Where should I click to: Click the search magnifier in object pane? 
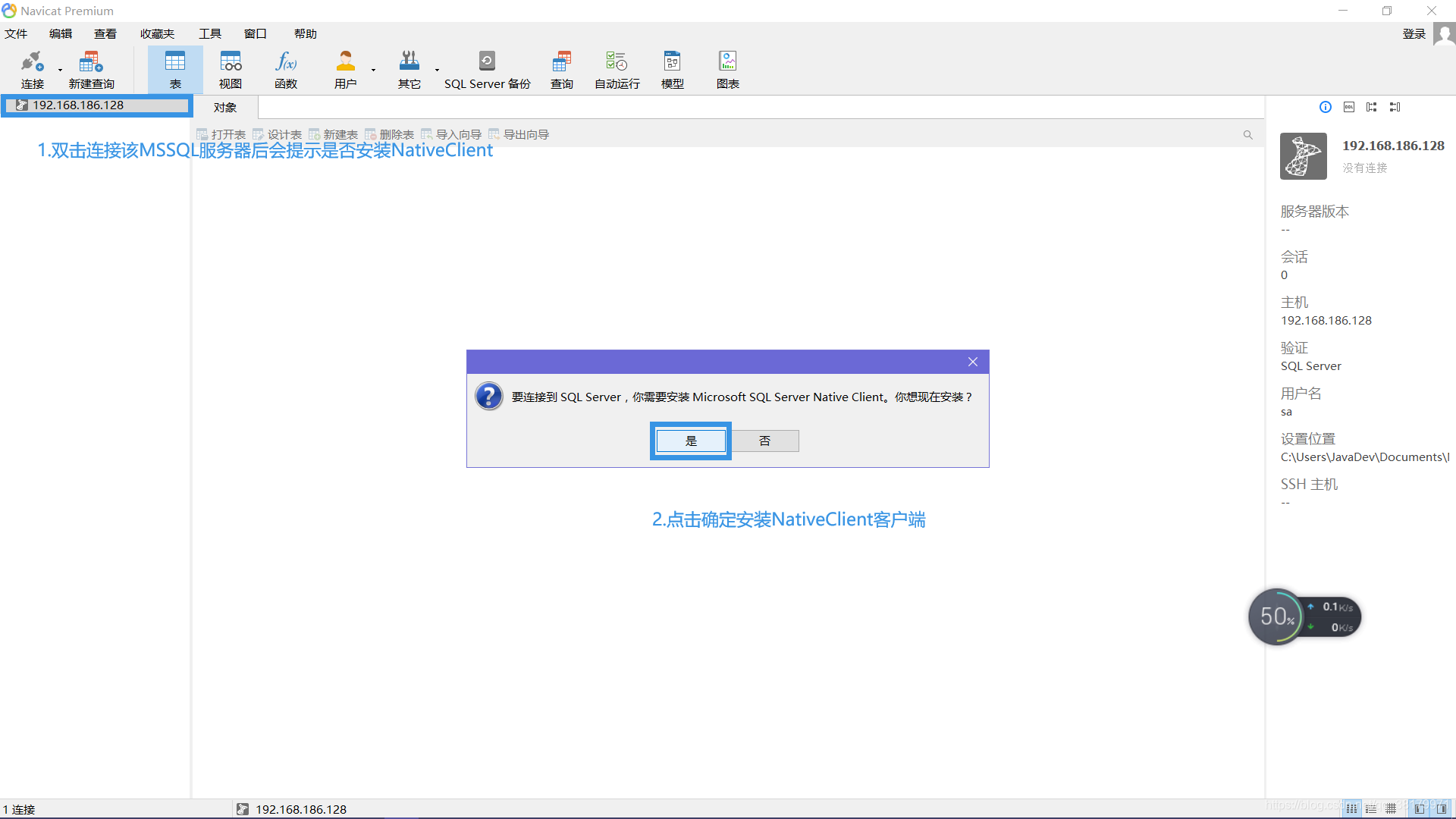click(x=1248, y=135)
